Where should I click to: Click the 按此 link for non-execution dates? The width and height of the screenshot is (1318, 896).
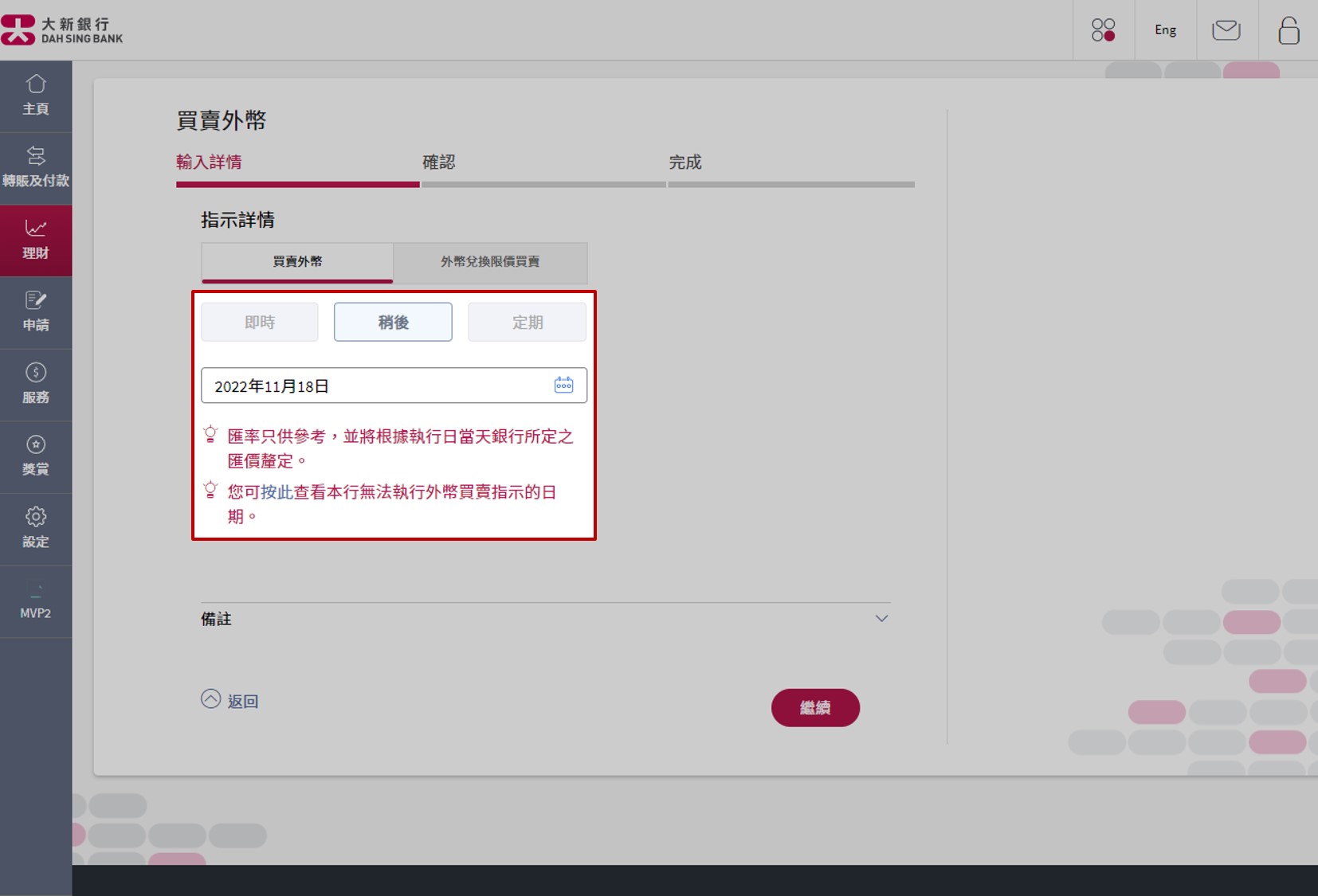[277, 492]
